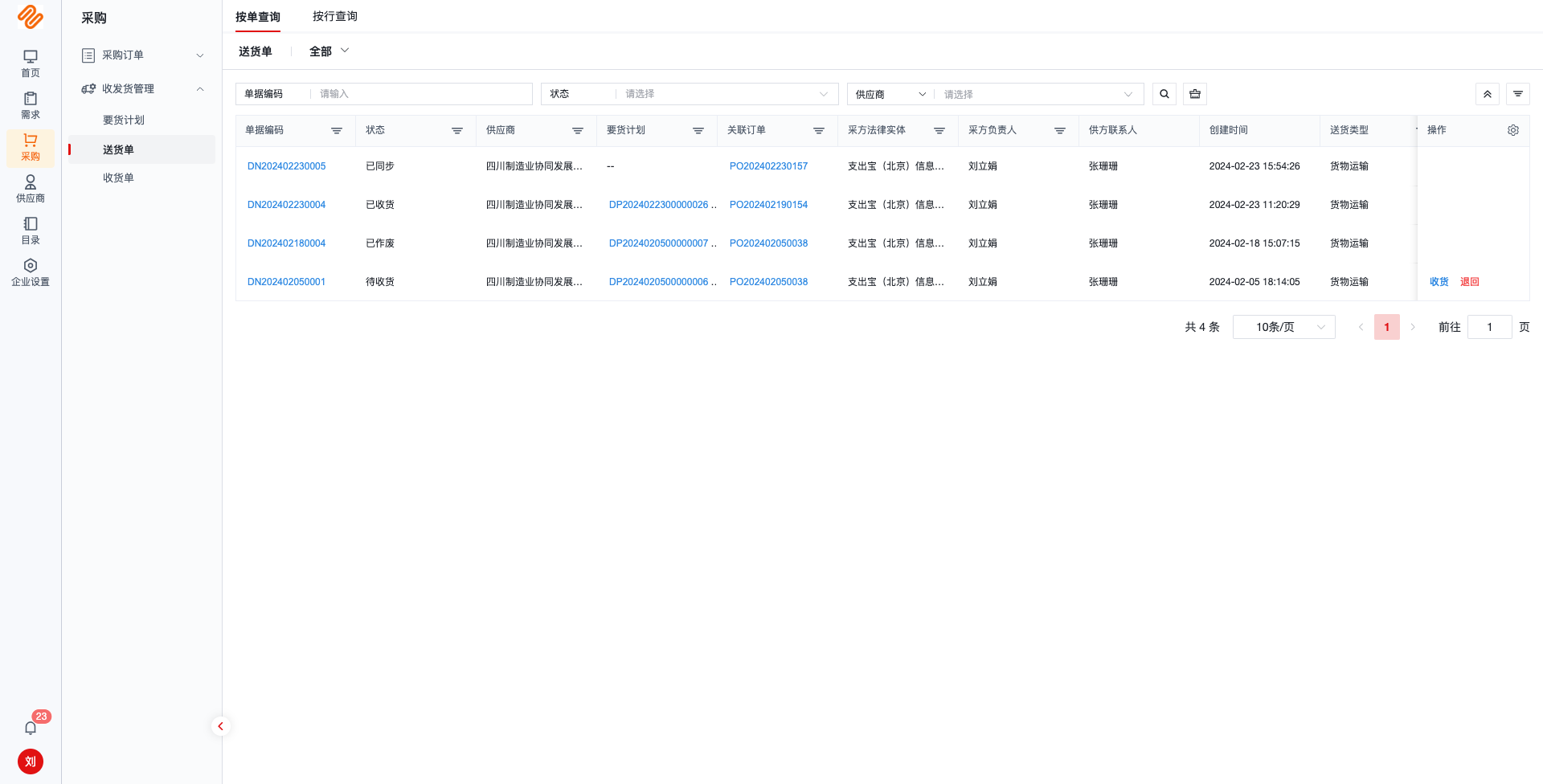Filter the 采方负责人 column header
Viewport: 1543px width, 784px height.
(1060, 131)
